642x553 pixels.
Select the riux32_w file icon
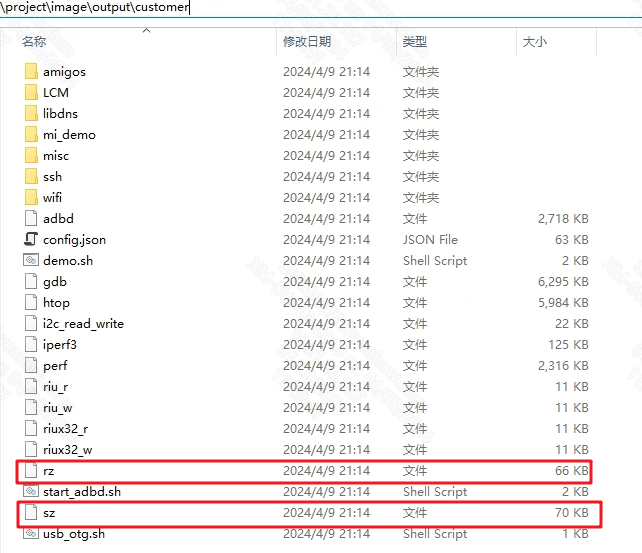point(31,449)
